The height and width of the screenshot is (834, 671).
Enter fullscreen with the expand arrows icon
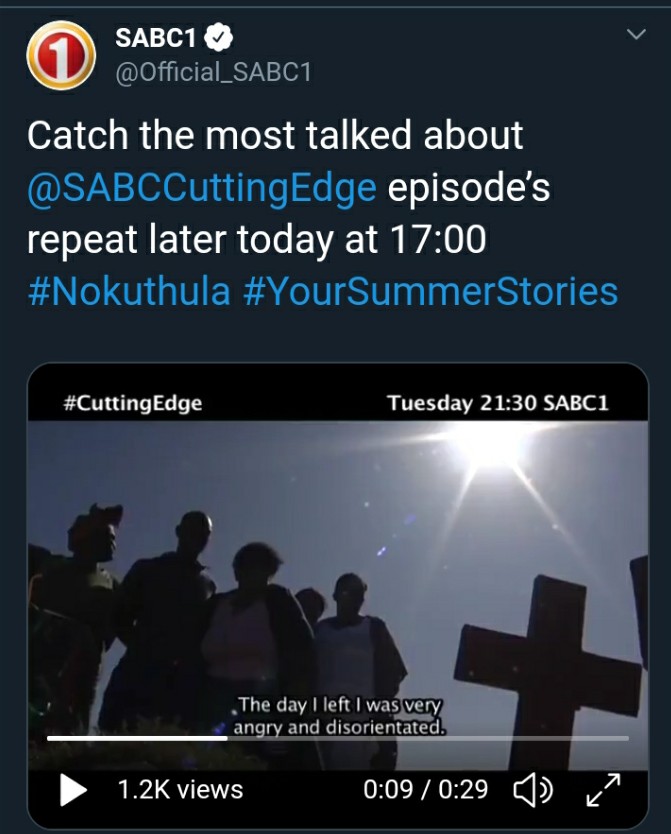click(603, 790)
